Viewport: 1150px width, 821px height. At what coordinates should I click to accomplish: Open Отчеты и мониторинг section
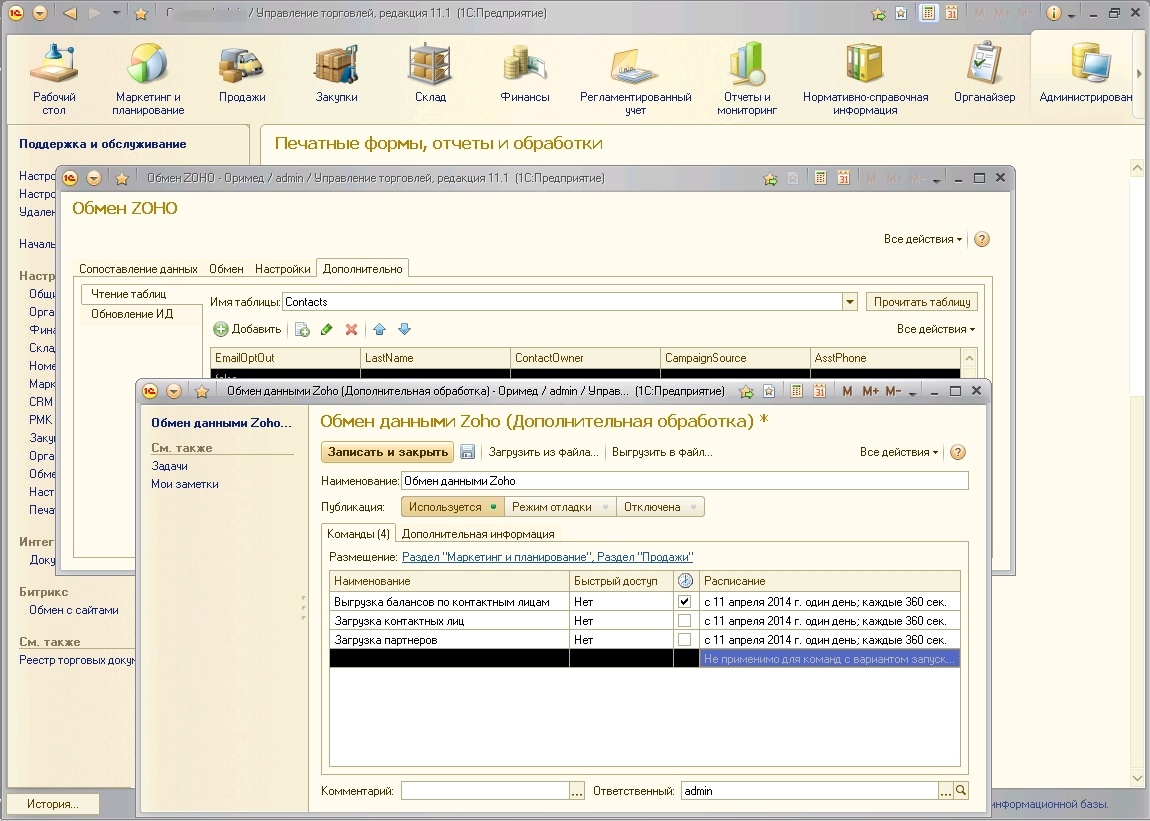(x=747, y=79)
